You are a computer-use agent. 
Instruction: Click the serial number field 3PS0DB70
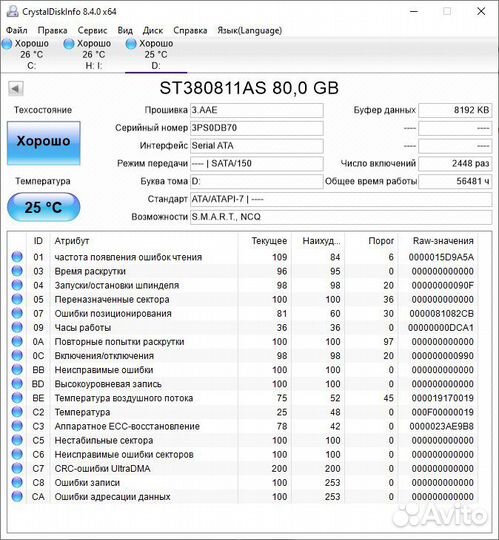[x=257, y=128]
